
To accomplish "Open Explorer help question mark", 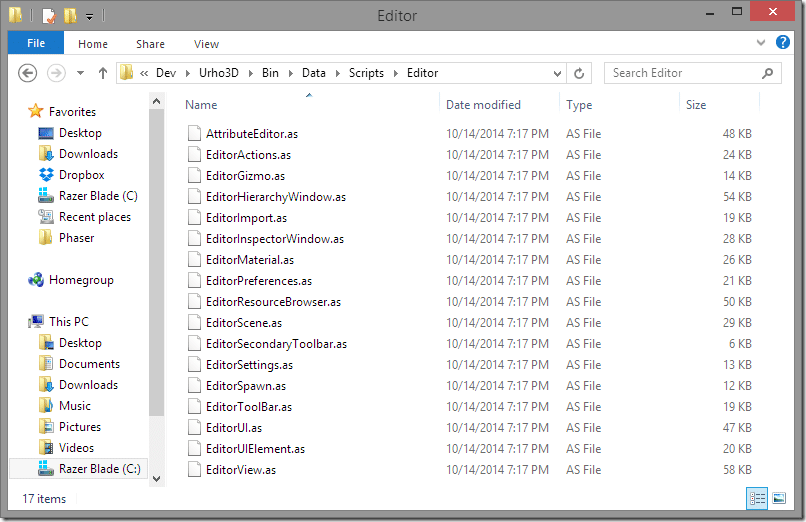I will [782, 42].
